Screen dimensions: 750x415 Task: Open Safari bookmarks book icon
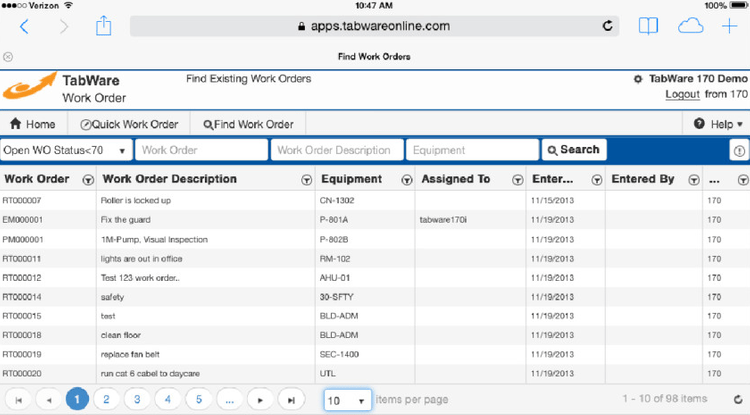click(x=648, y=26)
